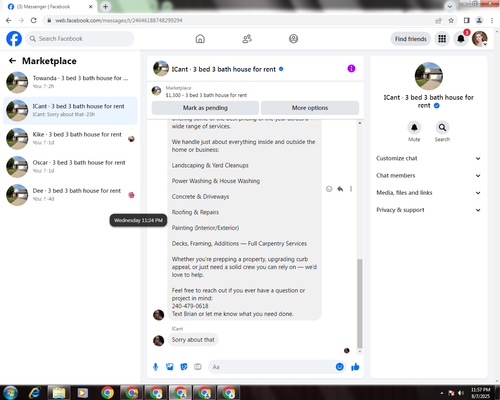This screenshot has height=400, width=500.
Task: Click the volume icon in system tray
Action: (x=461, y=393)
